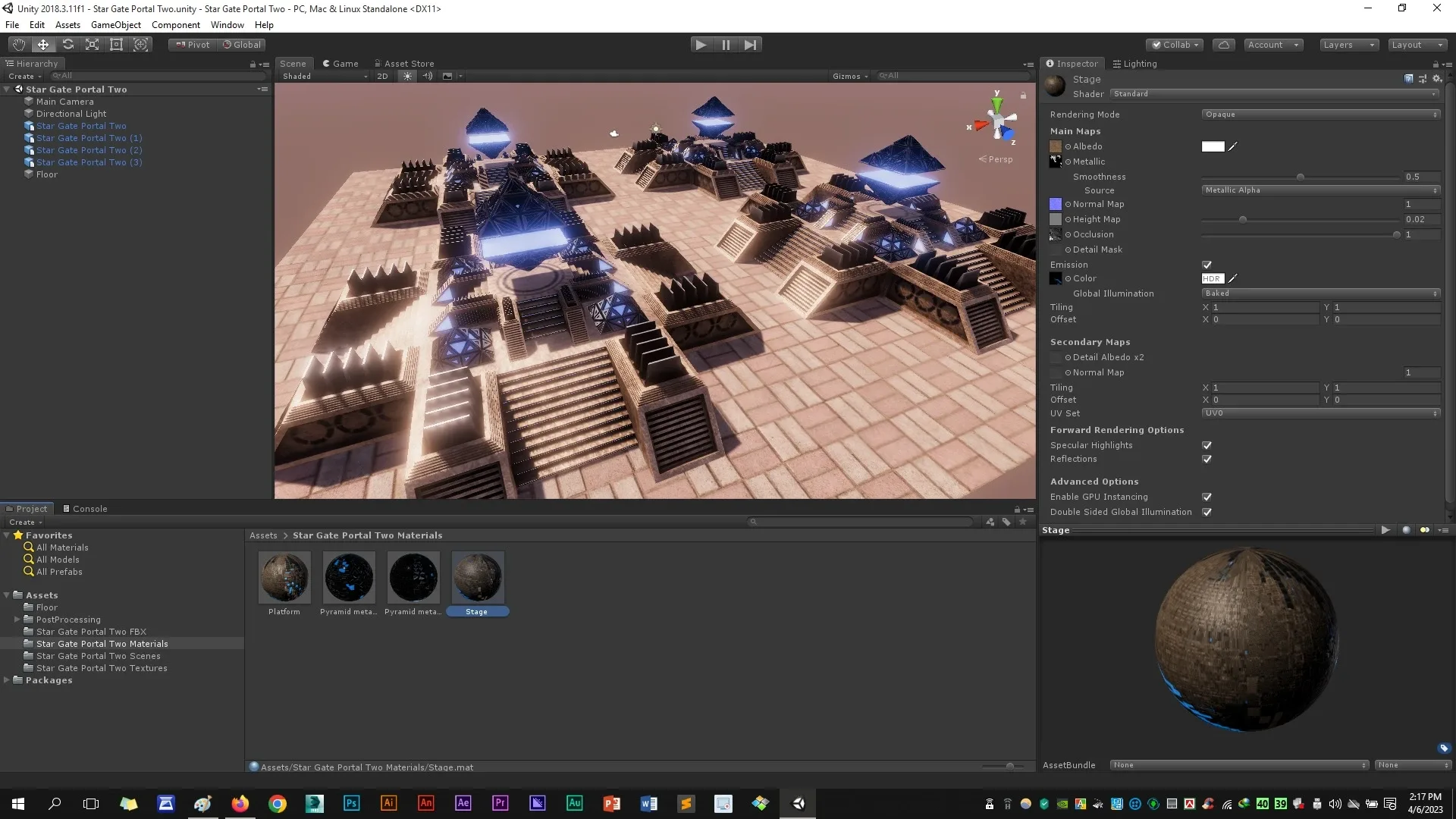Viewport: 1456px width, 819px height.
Task: Select the combined Transform tool
Action: tap(140, 45)
